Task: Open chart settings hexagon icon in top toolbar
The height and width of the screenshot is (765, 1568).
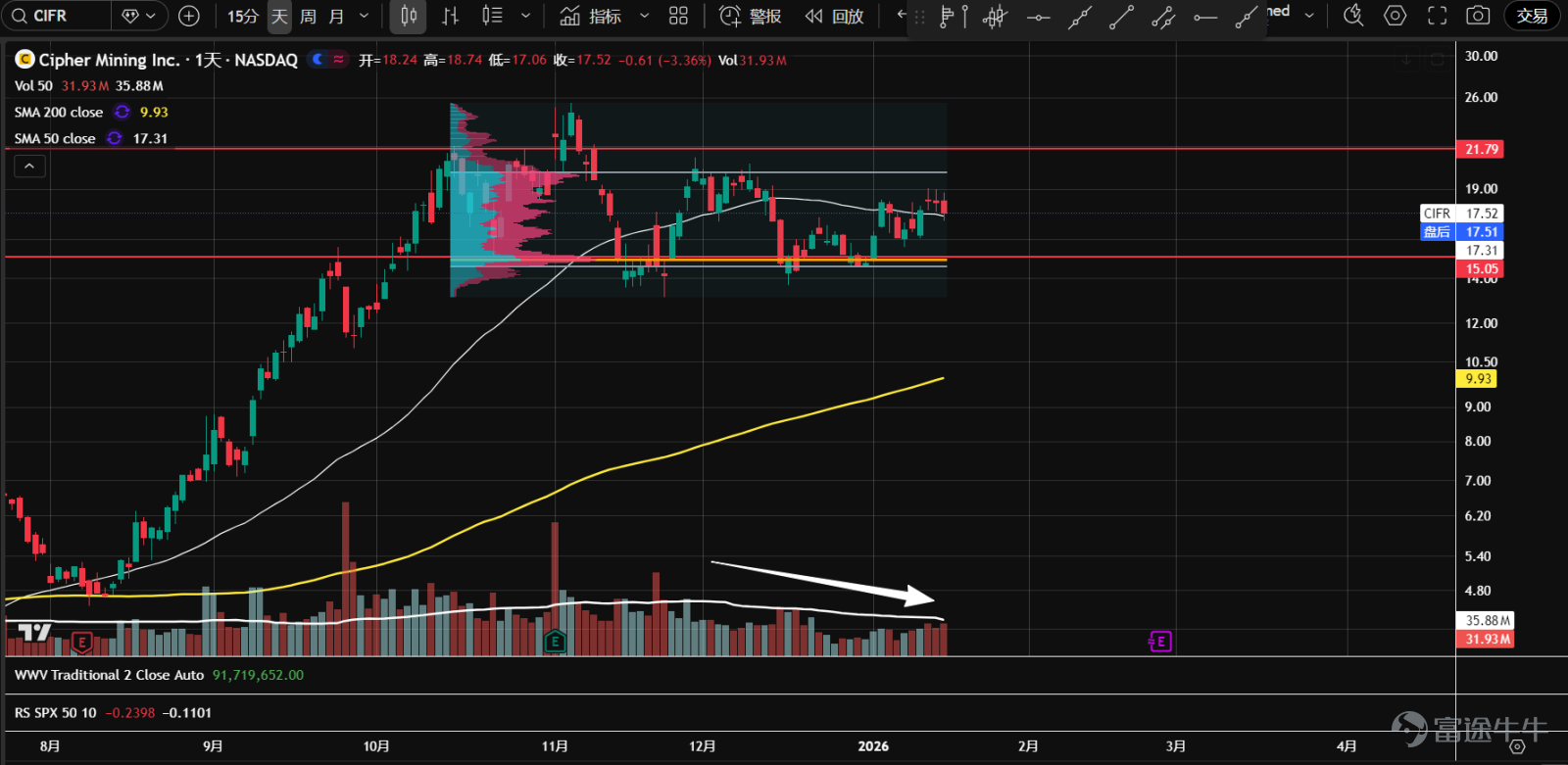Action: 1395,16
